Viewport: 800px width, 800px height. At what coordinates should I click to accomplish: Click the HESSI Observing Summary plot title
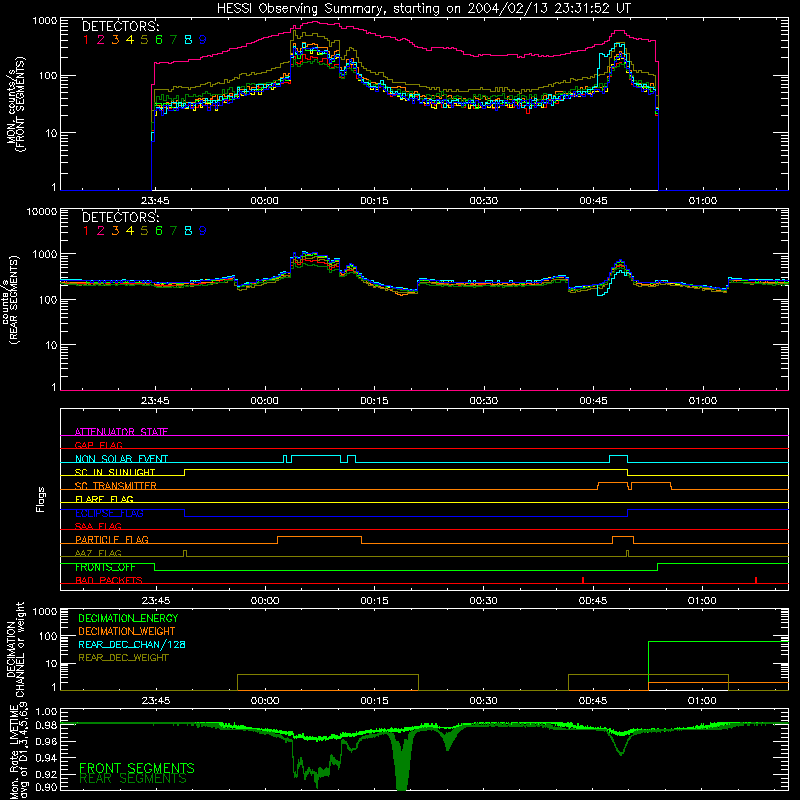(424, 9)
